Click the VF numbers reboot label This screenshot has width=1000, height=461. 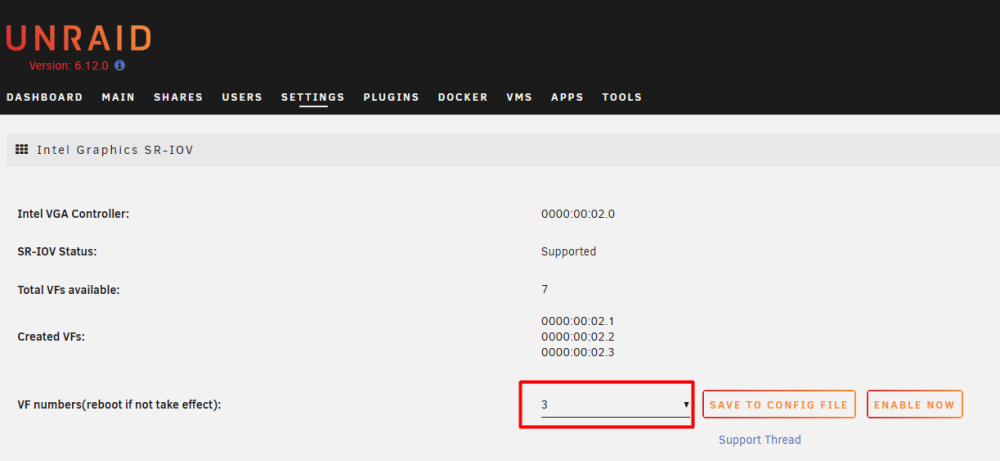coord(119,405)
